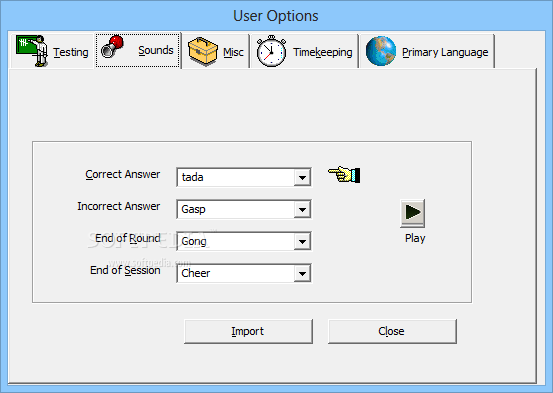Switch to the Testing tab
The image size is (553, 393).
click(52, 51)
